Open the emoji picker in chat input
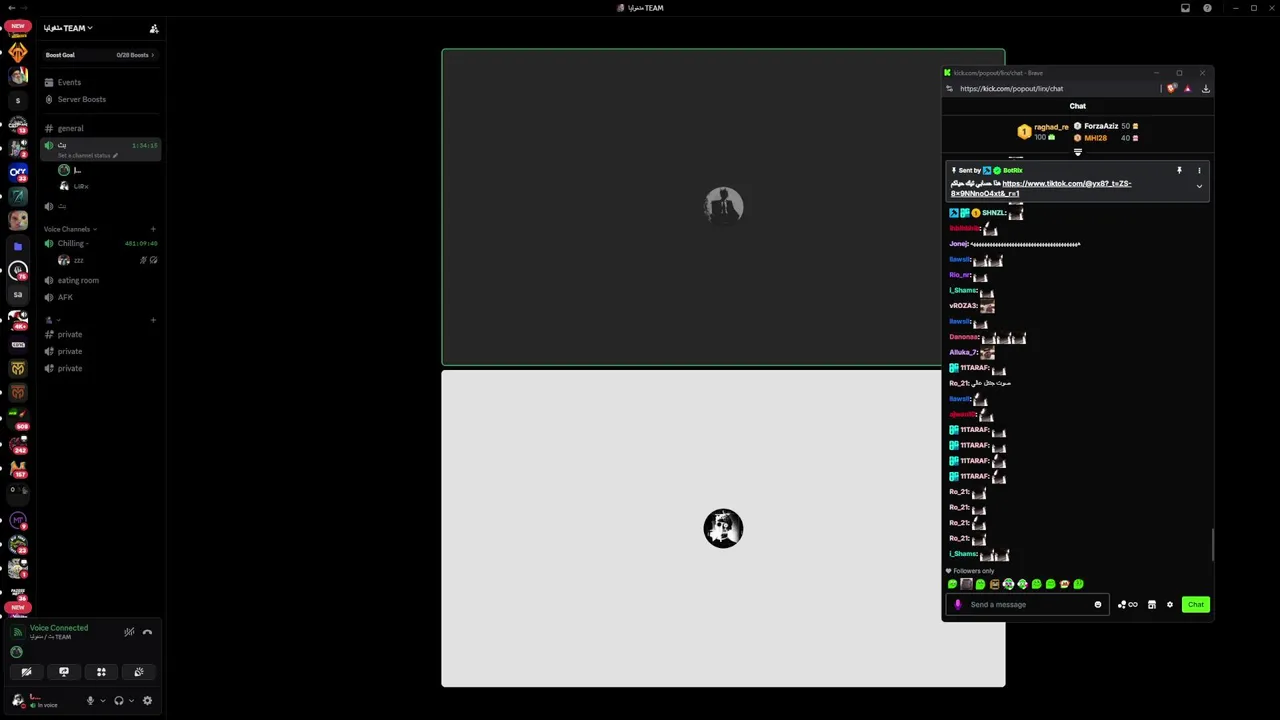Screen dimensions: 1280x720 1098,604
